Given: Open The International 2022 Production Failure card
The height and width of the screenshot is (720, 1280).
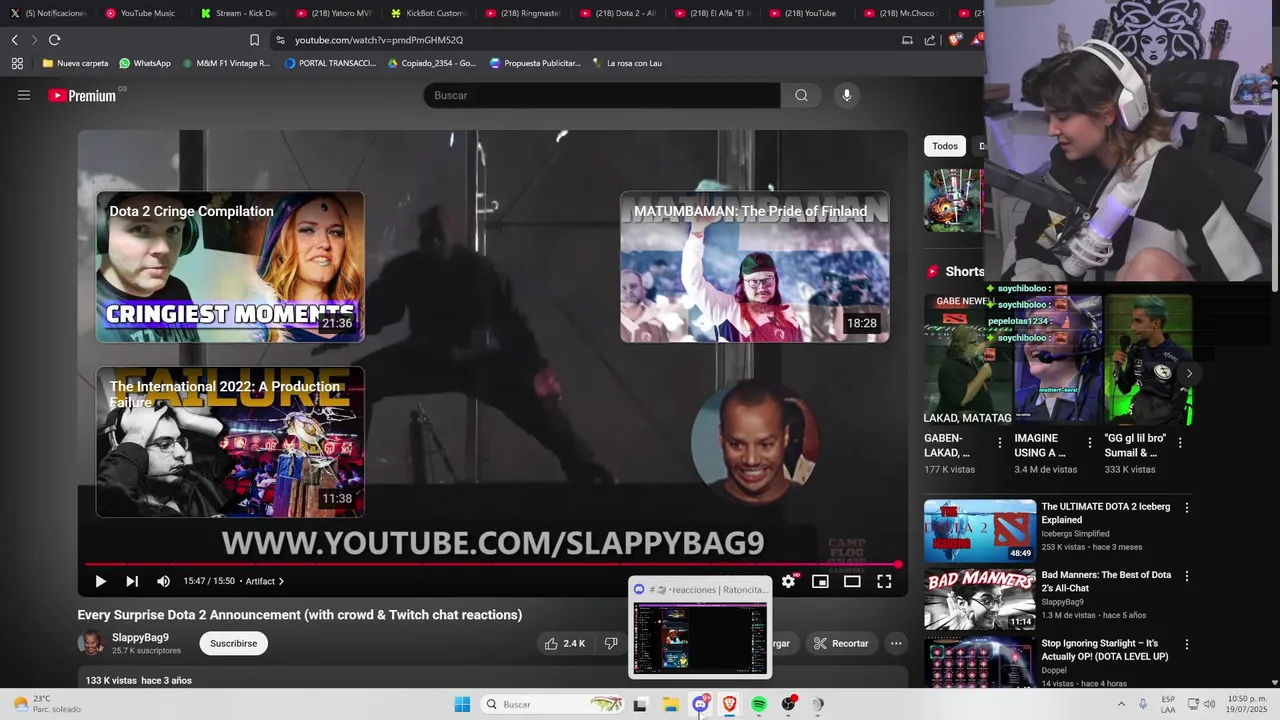Looking at the screenshot, I should (230, 442).
